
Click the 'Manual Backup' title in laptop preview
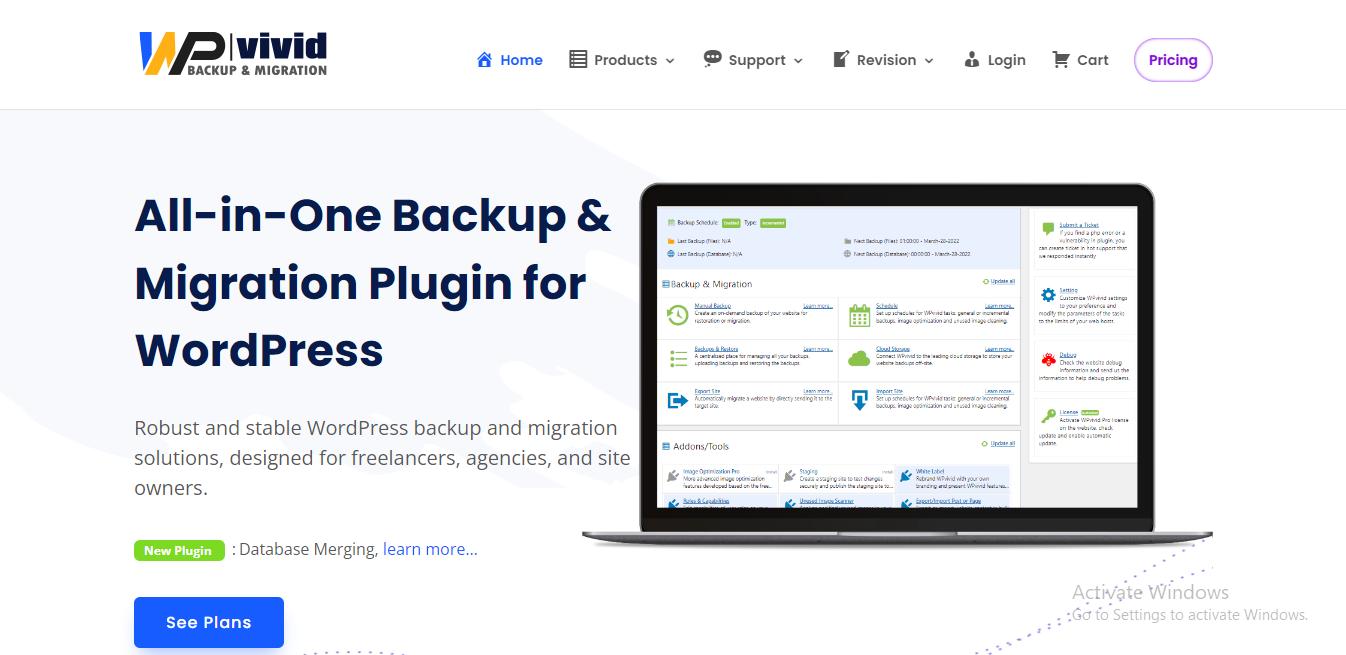(x=713, y=306)
